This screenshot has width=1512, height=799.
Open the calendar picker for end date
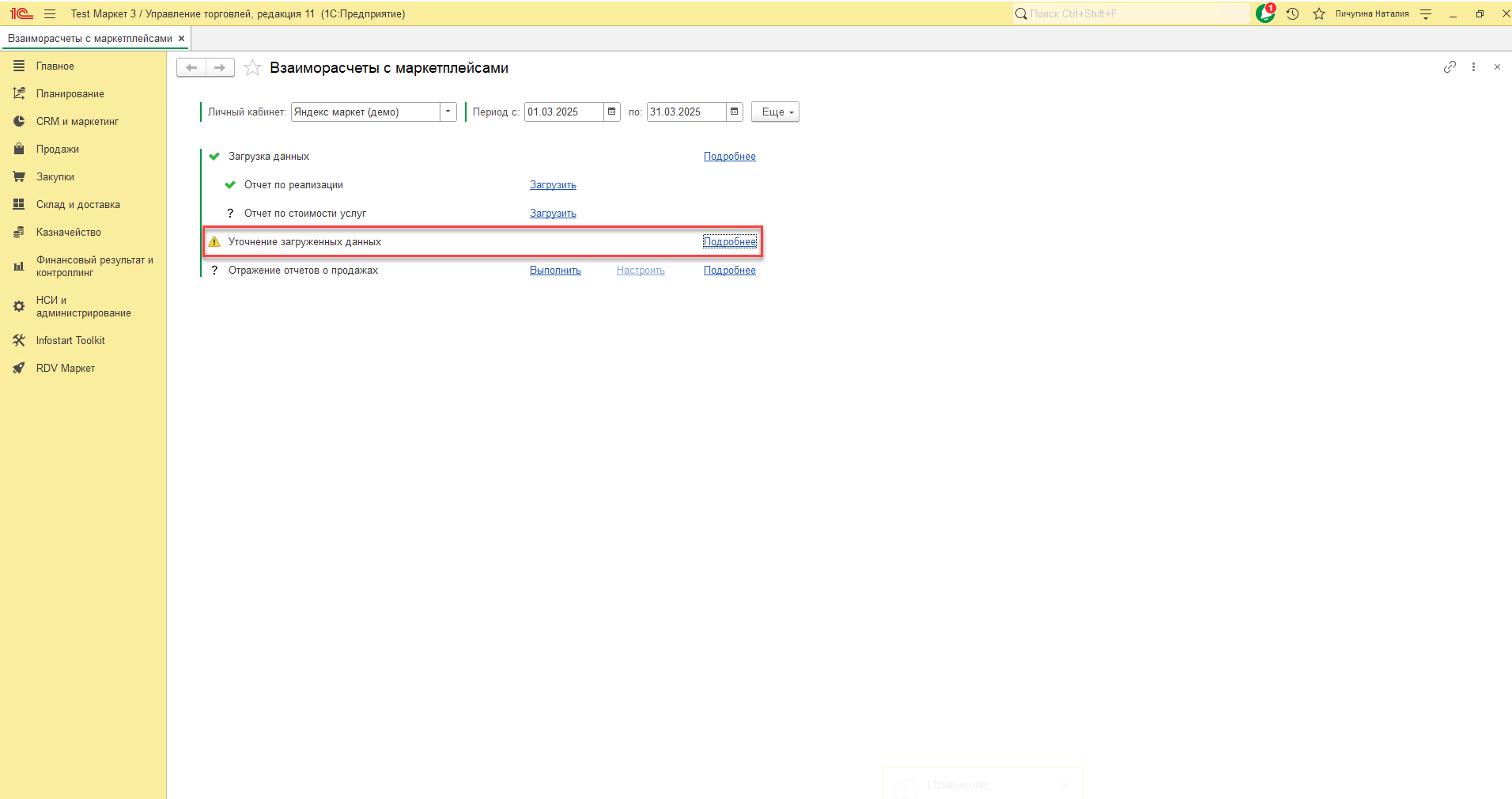coord(735,112)
